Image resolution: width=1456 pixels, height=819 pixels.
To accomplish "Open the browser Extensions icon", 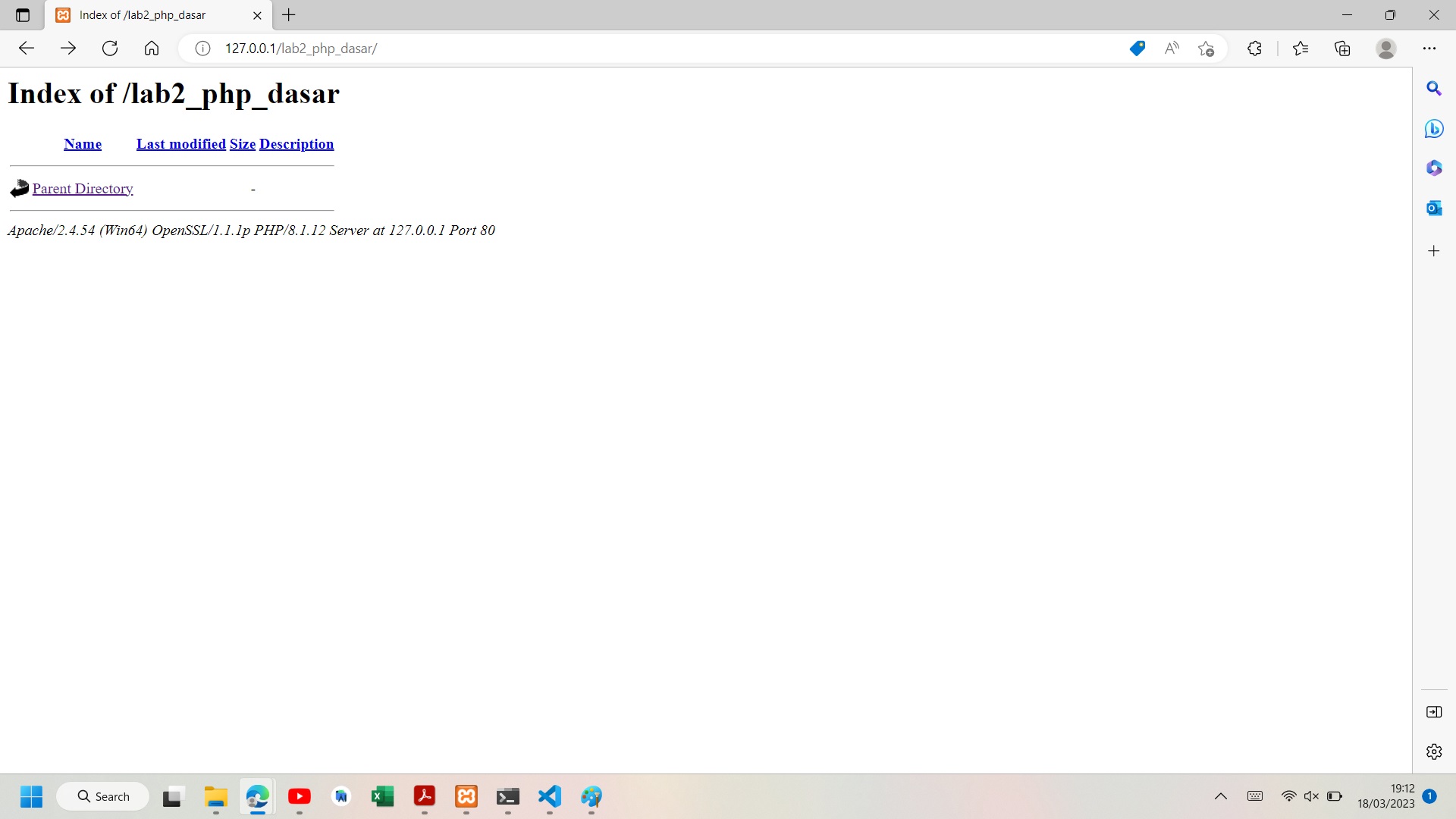I will click(1254, 48).
